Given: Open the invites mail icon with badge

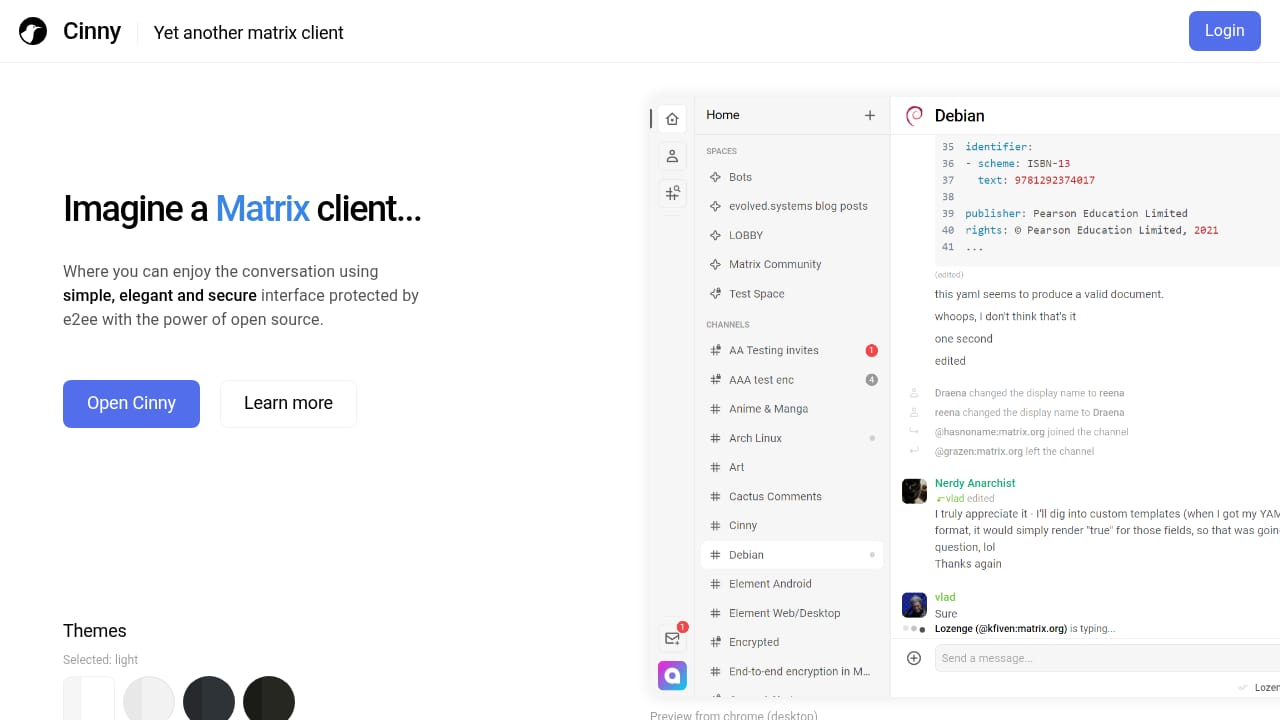Looking at the screenshot, I should pos(672,637).
